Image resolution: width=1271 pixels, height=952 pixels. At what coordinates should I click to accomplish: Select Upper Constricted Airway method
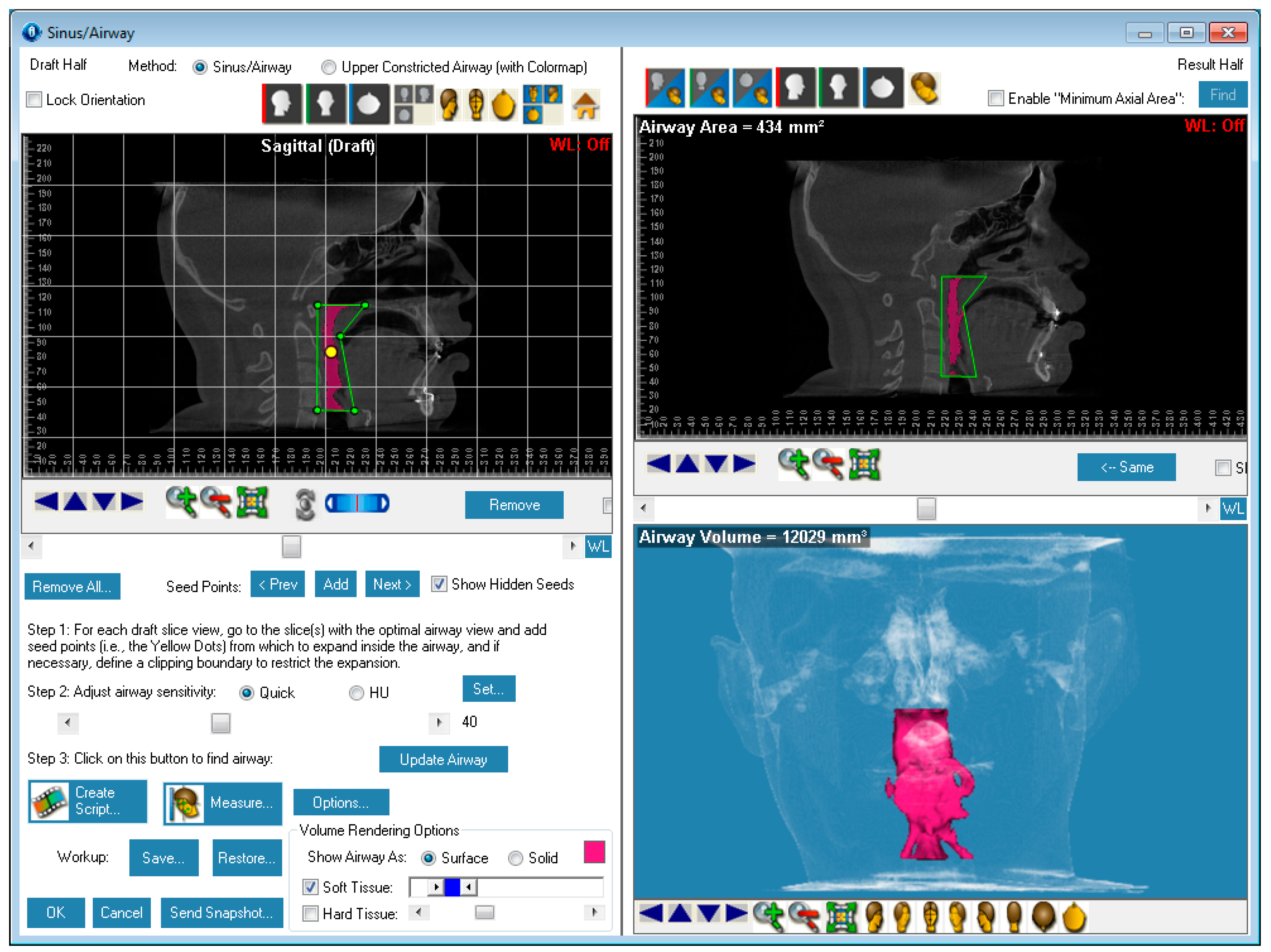pos(329,67)
